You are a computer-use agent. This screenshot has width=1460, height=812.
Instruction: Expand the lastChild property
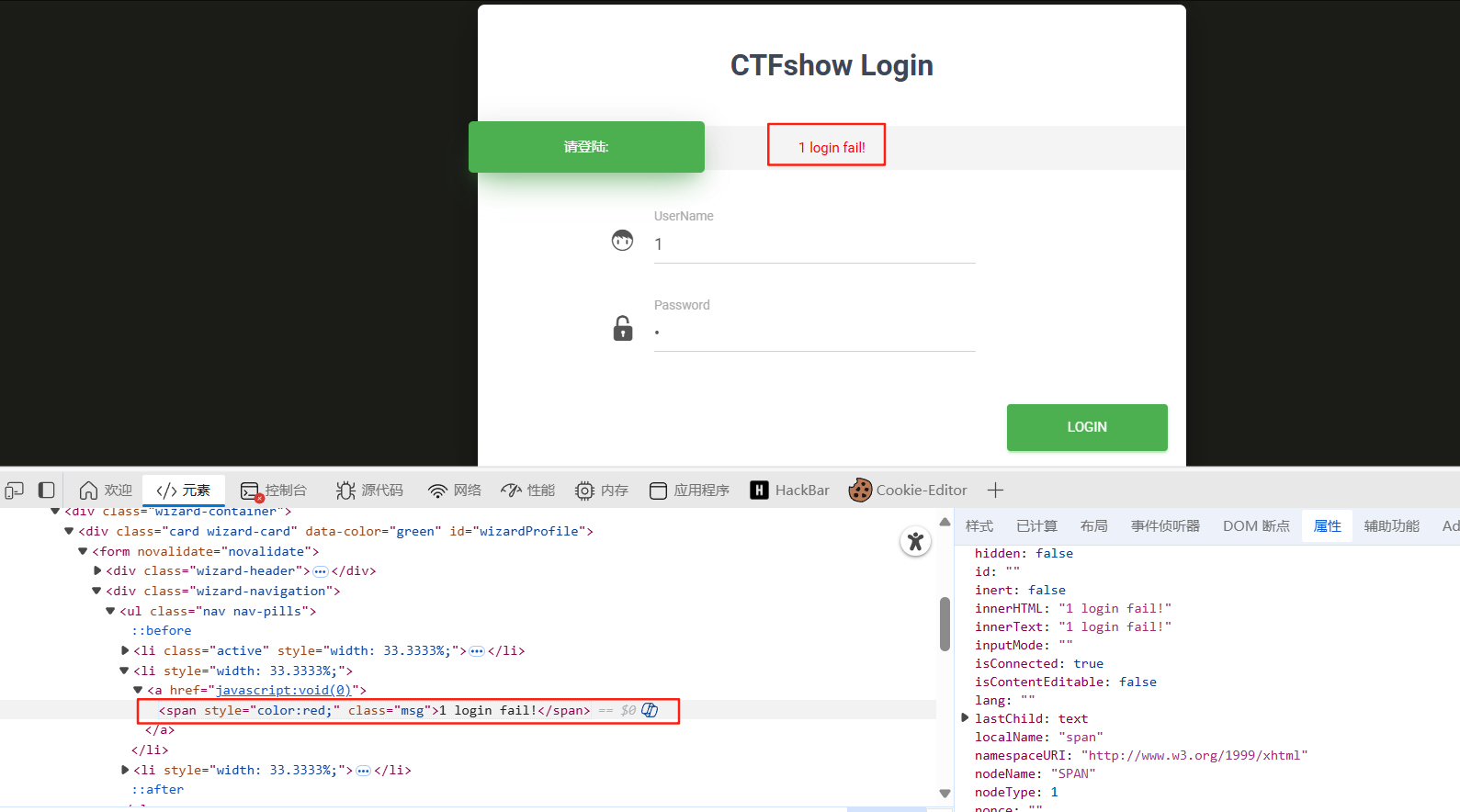click(x=965, y=717)
